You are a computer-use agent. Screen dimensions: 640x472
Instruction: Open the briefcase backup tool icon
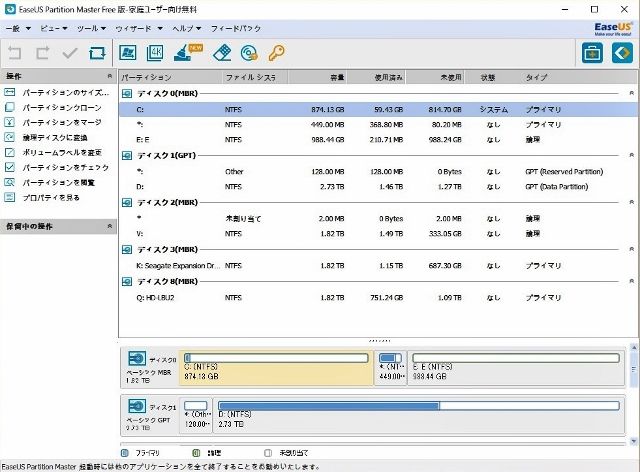point(592,53)
